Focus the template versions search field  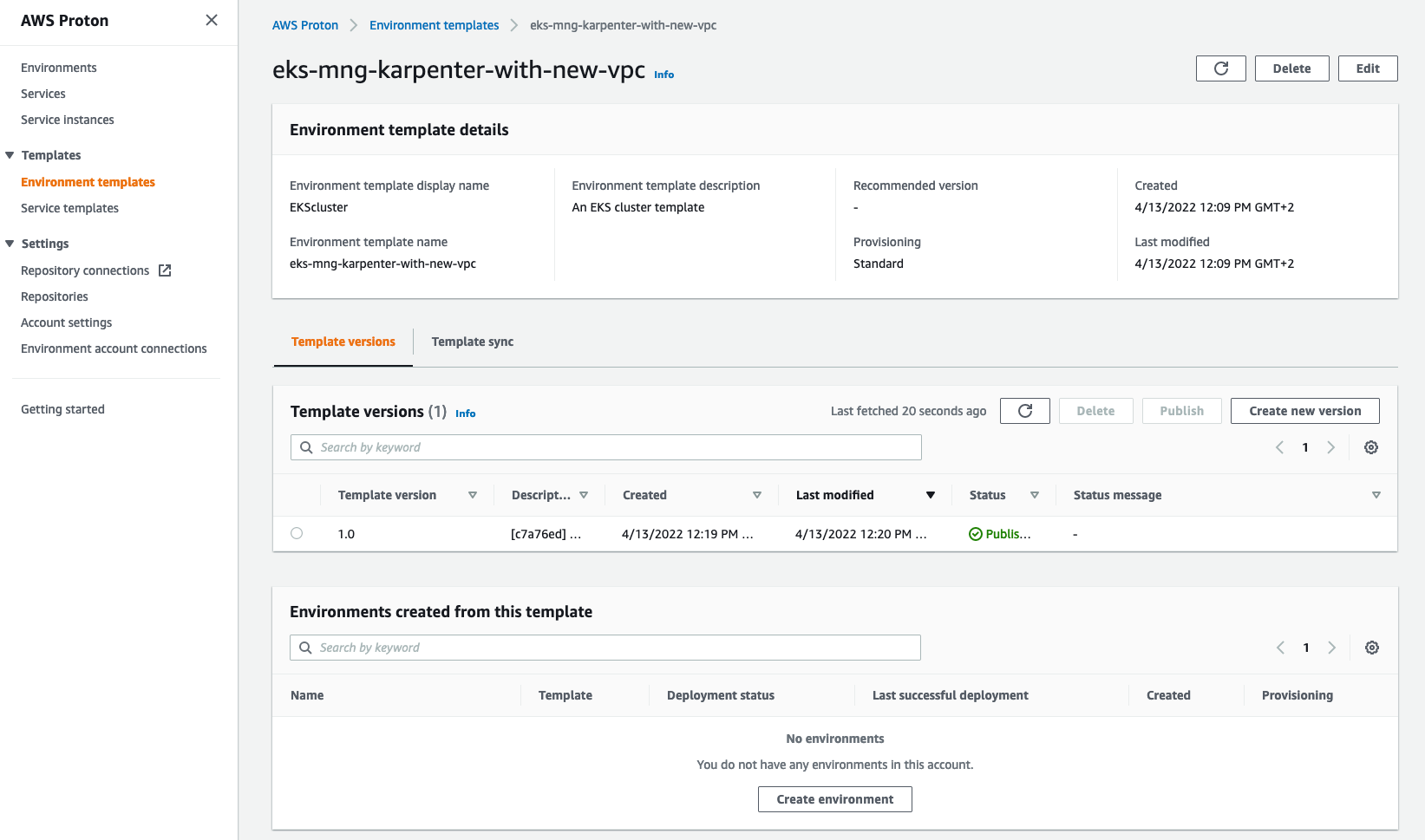(605, 447)
